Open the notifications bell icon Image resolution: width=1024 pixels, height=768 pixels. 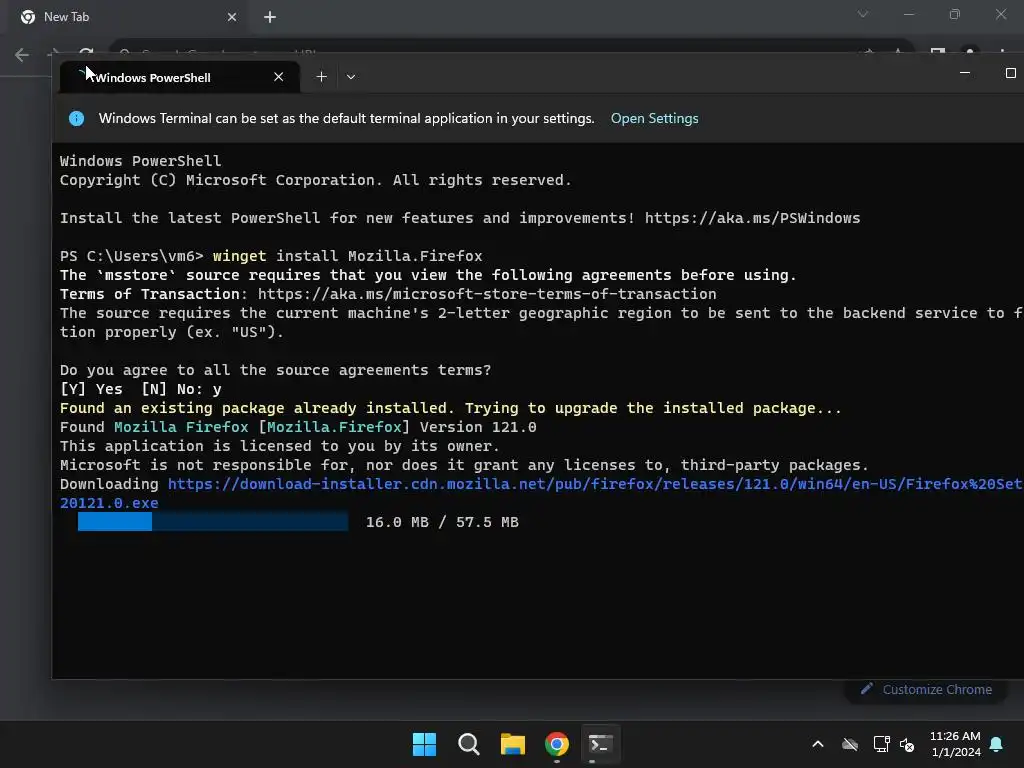(997, 744)
